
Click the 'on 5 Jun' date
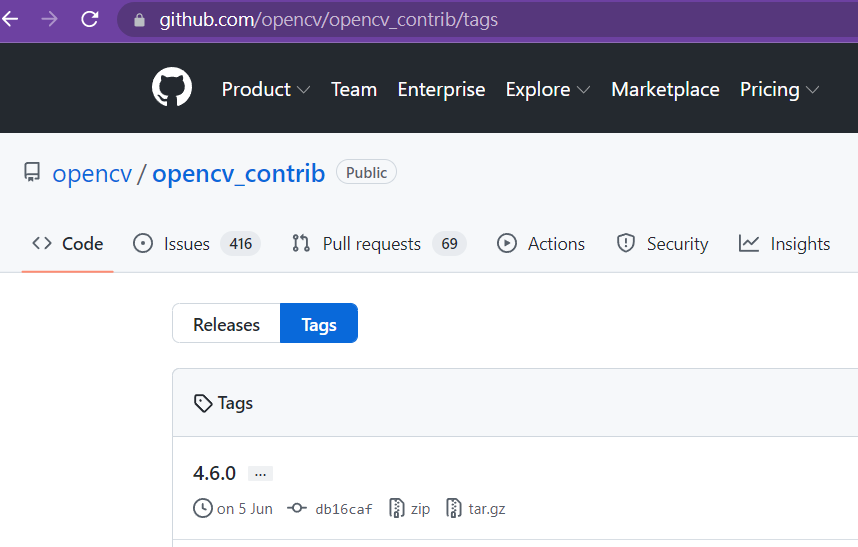(245, 509)
